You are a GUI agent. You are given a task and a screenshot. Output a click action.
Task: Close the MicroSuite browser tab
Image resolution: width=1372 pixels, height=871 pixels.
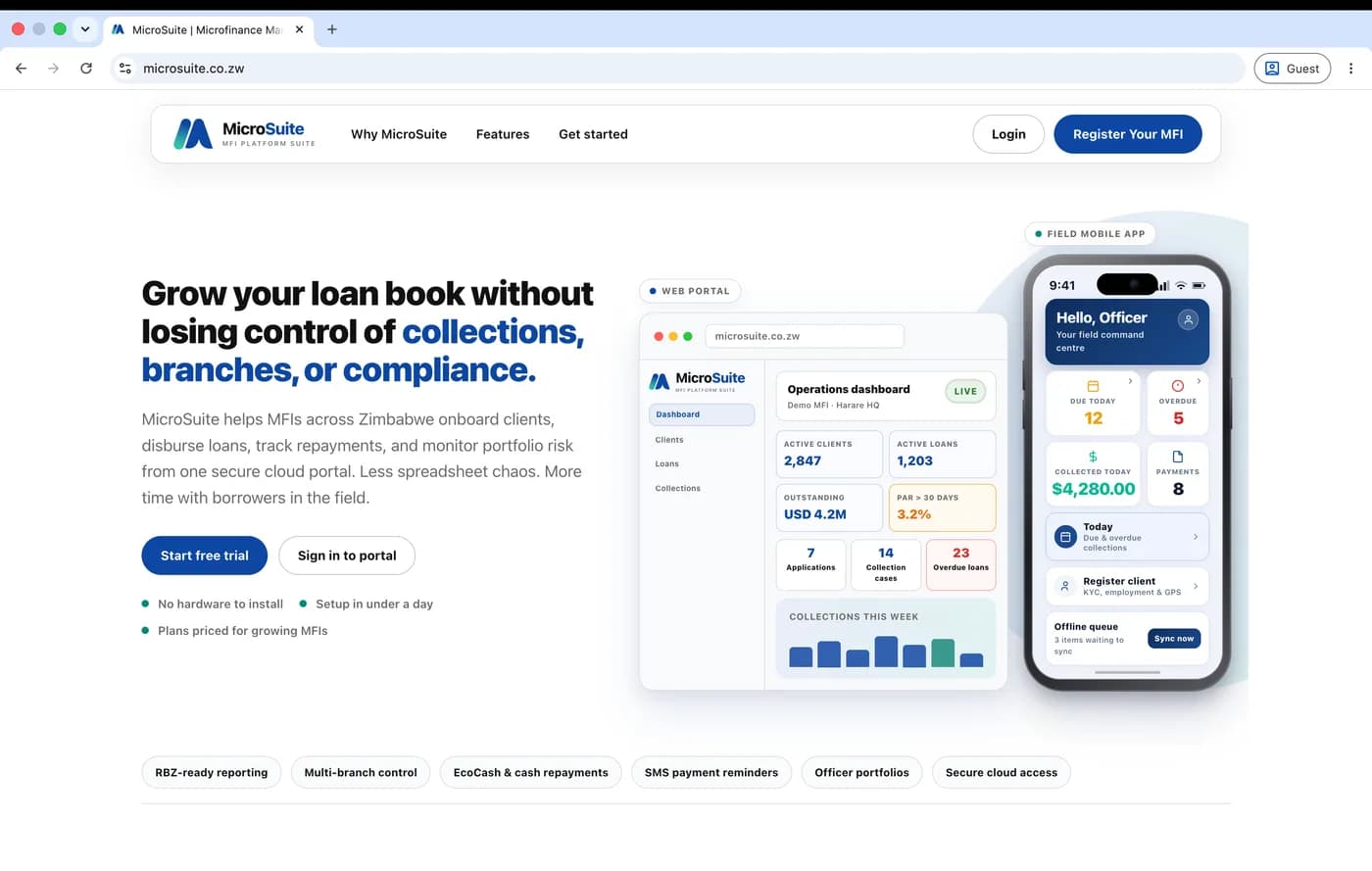[x=299, y=29]
